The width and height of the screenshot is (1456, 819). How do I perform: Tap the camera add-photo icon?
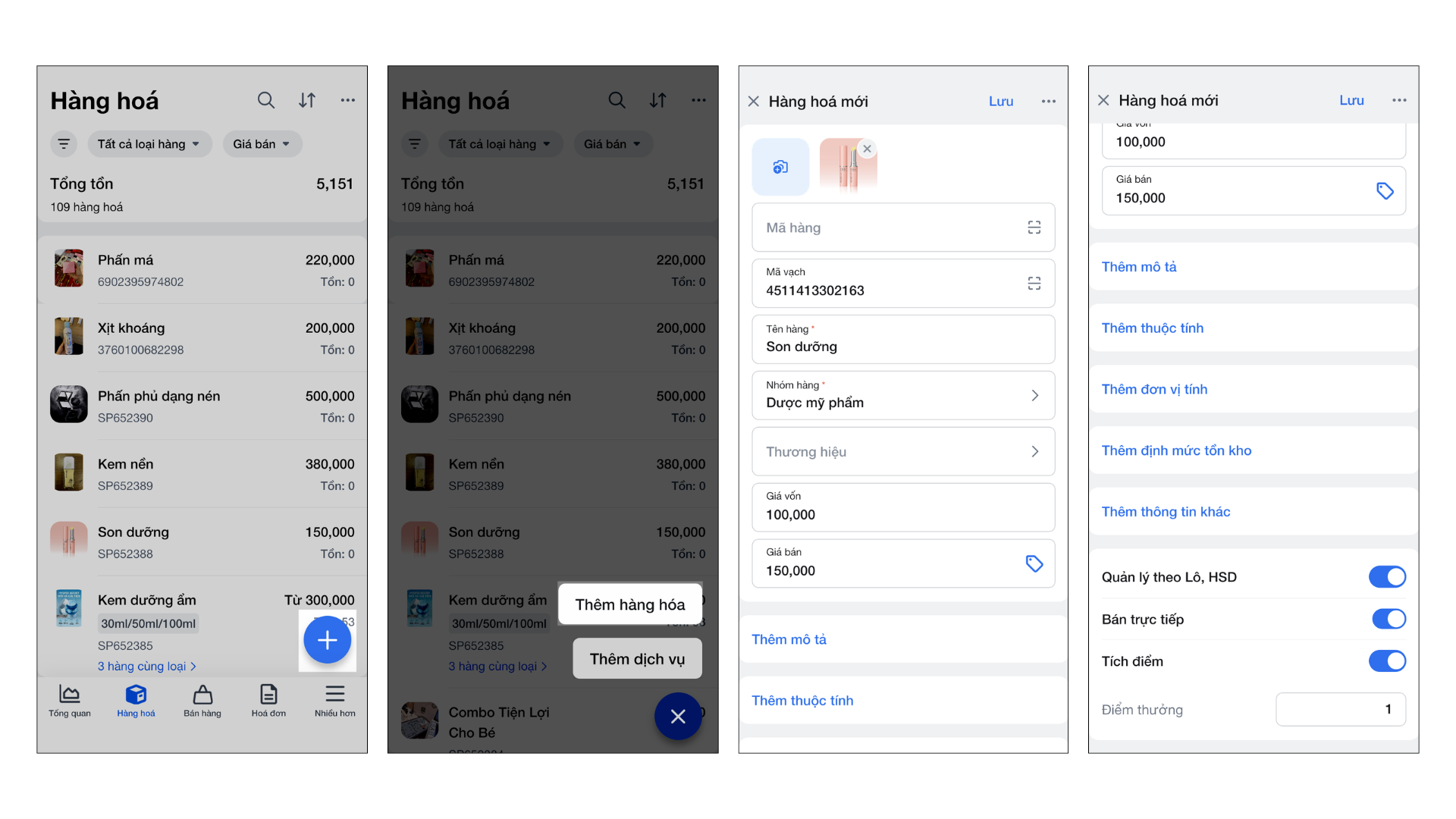click(x=780, y=167)
